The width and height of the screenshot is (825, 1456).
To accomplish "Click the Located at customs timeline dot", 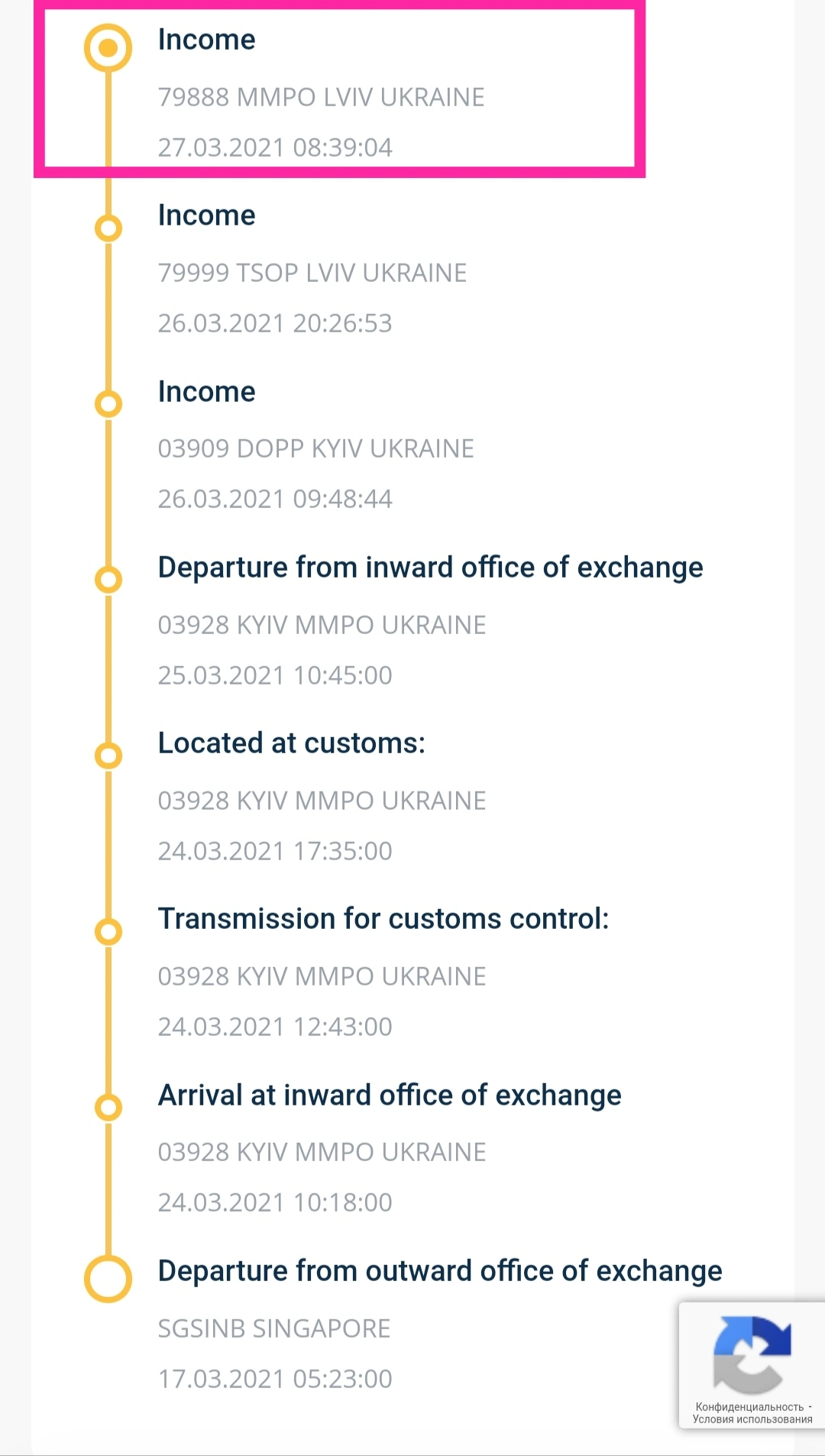I will point(108,756).
